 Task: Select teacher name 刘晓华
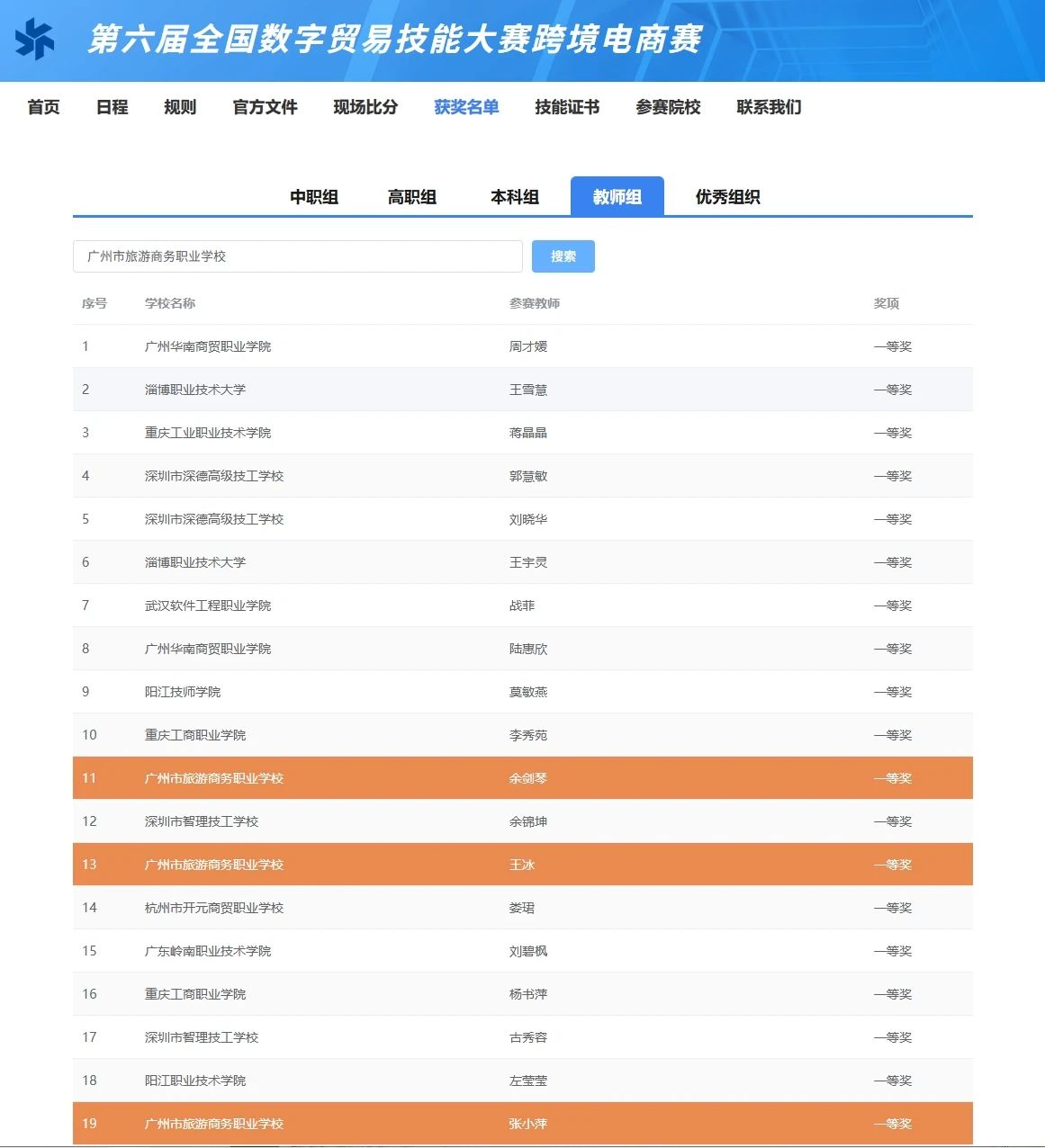[x=528, y=519]
